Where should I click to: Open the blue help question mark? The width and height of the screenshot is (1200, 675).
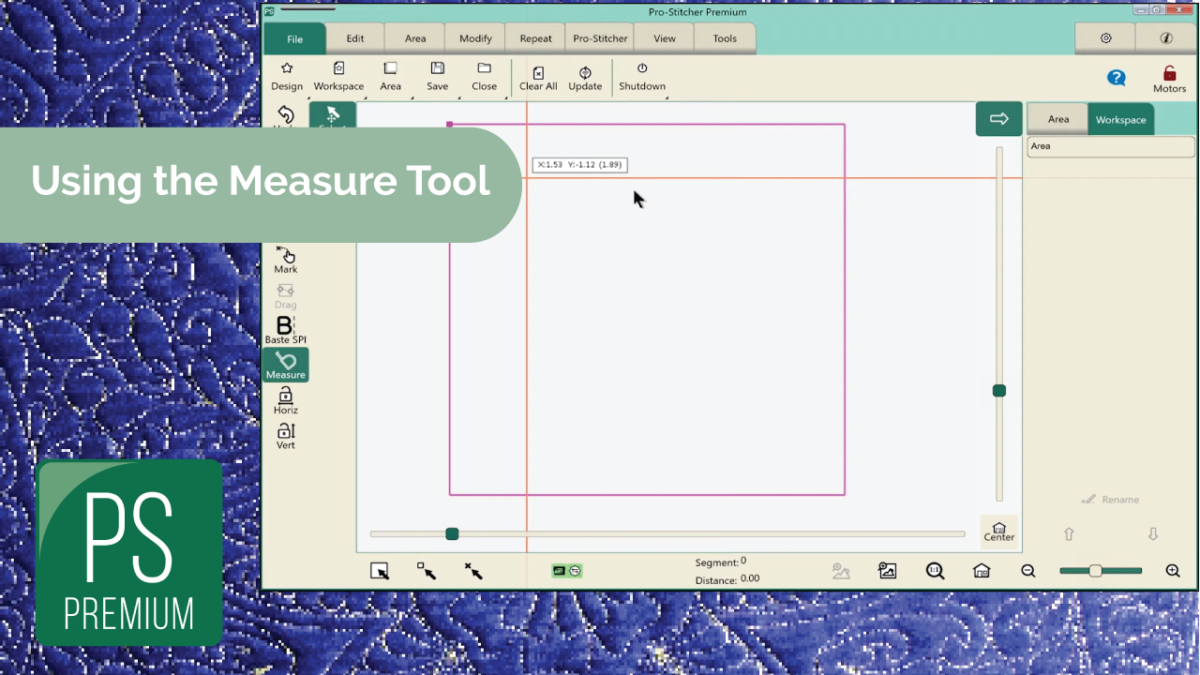click(x=1116, y=78)
